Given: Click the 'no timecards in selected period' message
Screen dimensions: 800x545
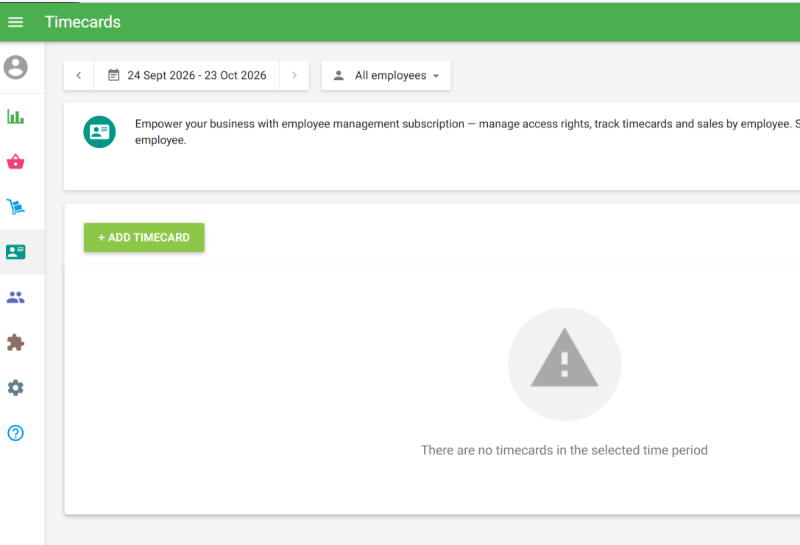Looking at the screenshot, I should (x=564, y=450).
